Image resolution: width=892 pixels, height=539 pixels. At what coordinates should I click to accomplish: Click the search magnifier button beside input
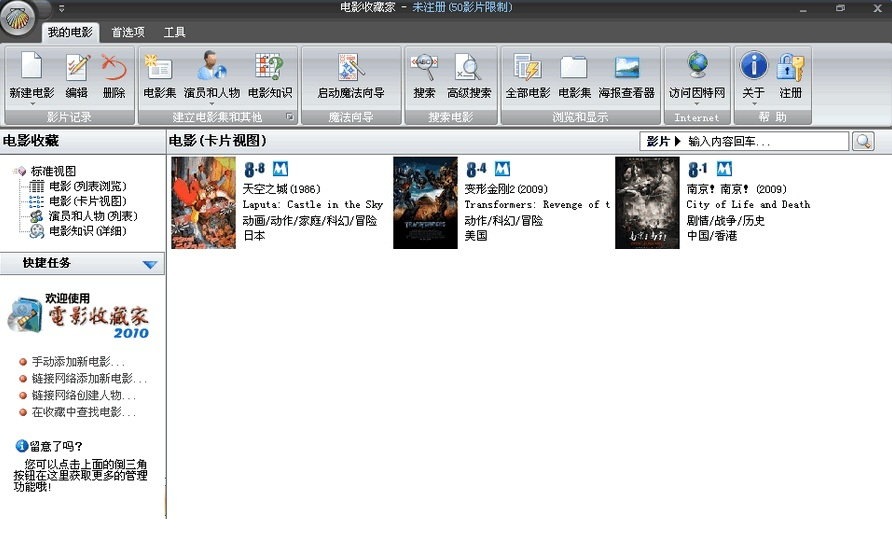click(863, 141)
